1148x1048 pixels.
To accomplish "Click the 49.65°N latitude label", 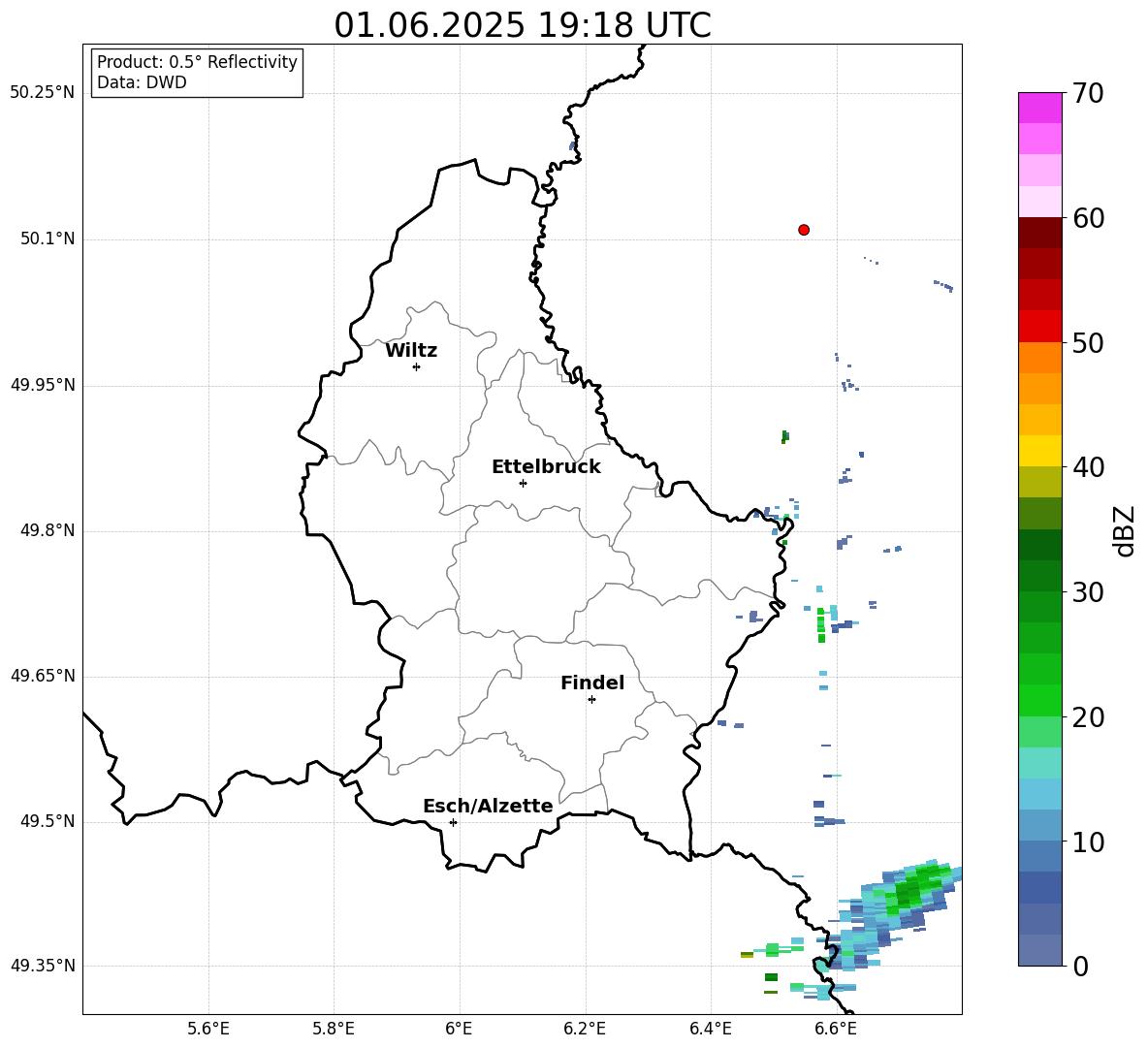I will point(43,676).
